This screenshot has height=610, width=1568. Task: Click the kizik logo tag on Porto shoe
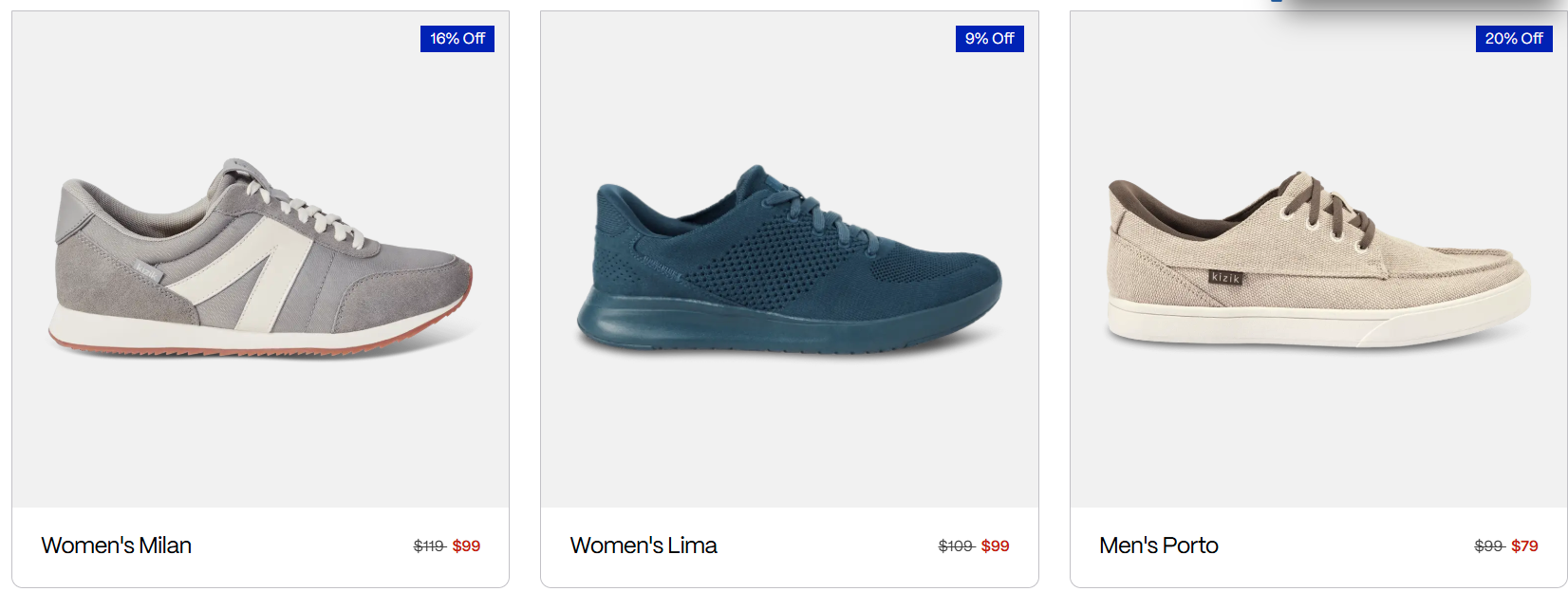1225,277
